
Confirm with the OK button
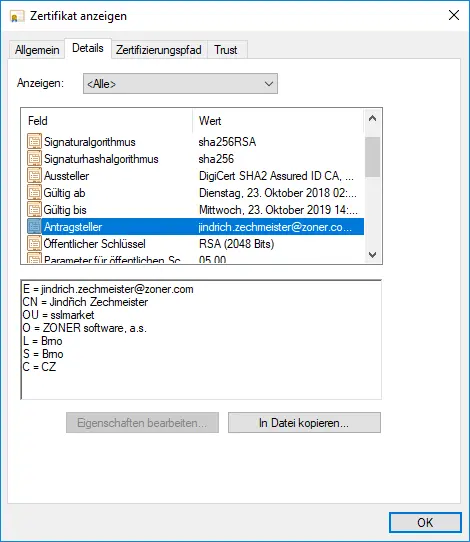(425, 522)
